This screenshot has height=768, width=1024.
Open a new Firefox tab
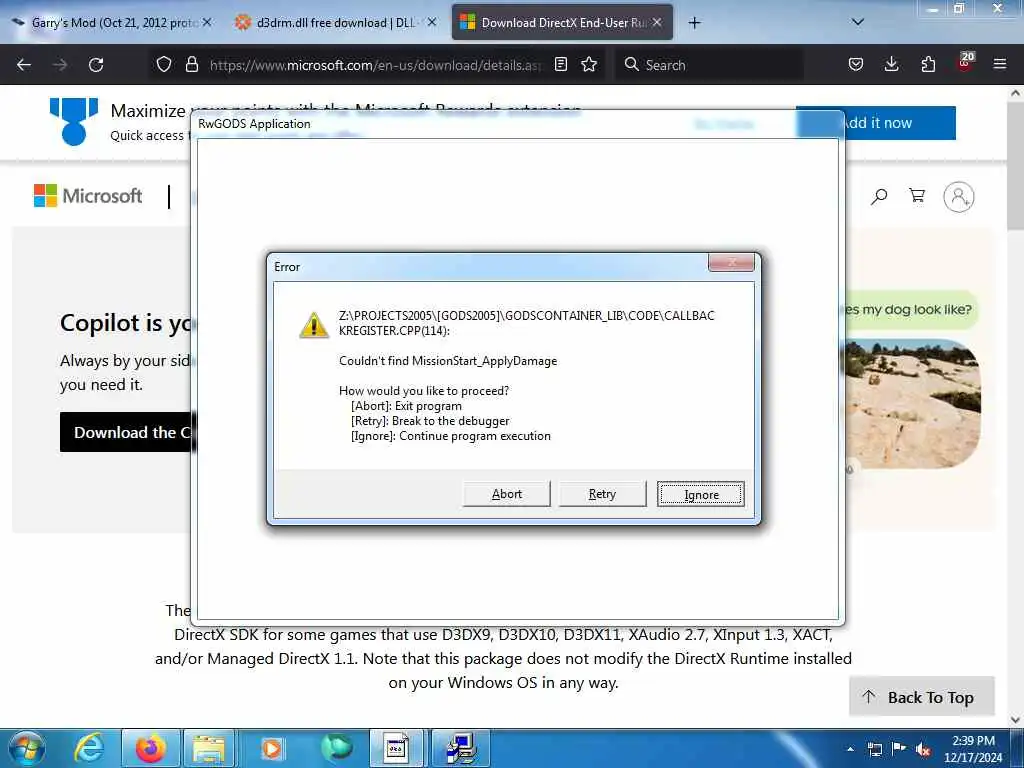pos(694,23)
